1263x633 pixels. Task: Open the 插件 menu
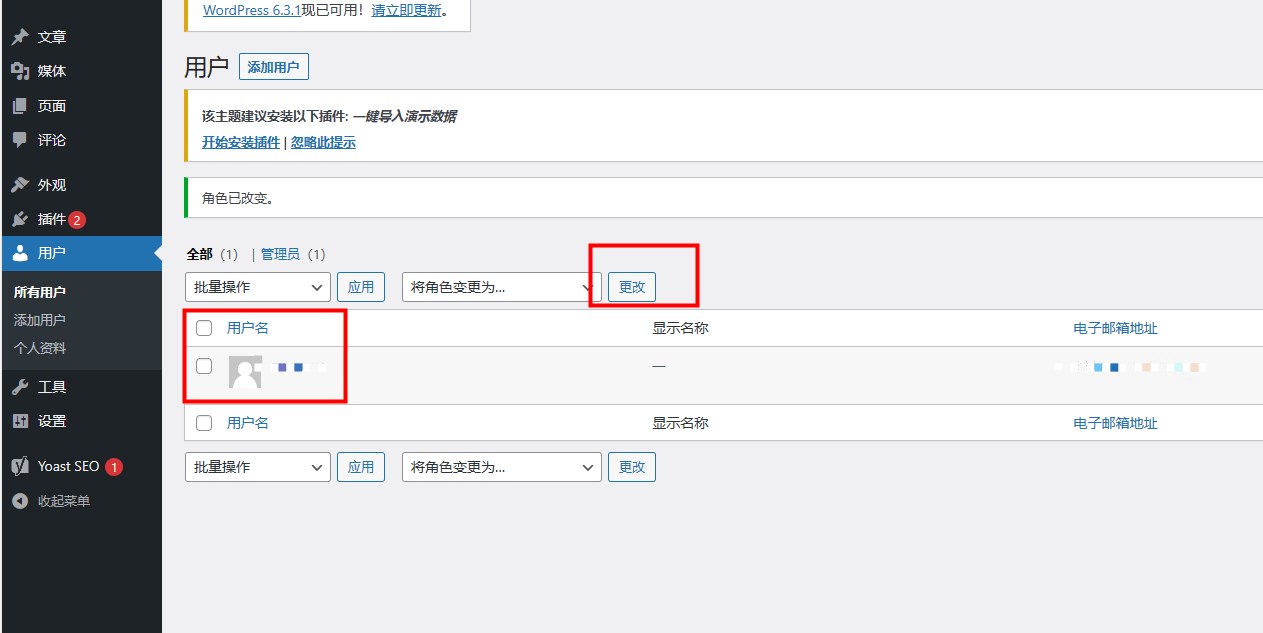coord(81,219)
